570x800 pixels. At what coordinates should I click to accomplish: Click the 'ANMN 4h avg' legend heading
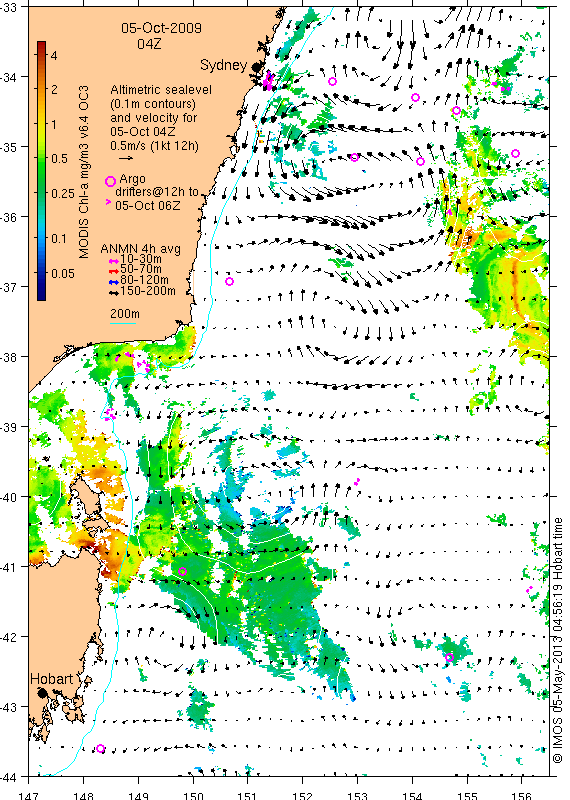coord(140,249)
